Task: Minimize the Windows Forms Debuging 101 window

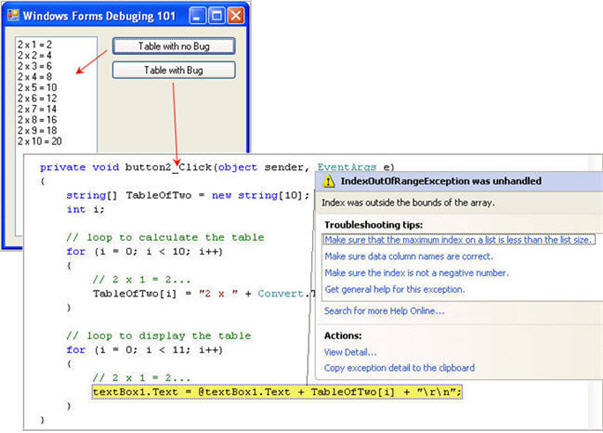Action: click(197, 16)
